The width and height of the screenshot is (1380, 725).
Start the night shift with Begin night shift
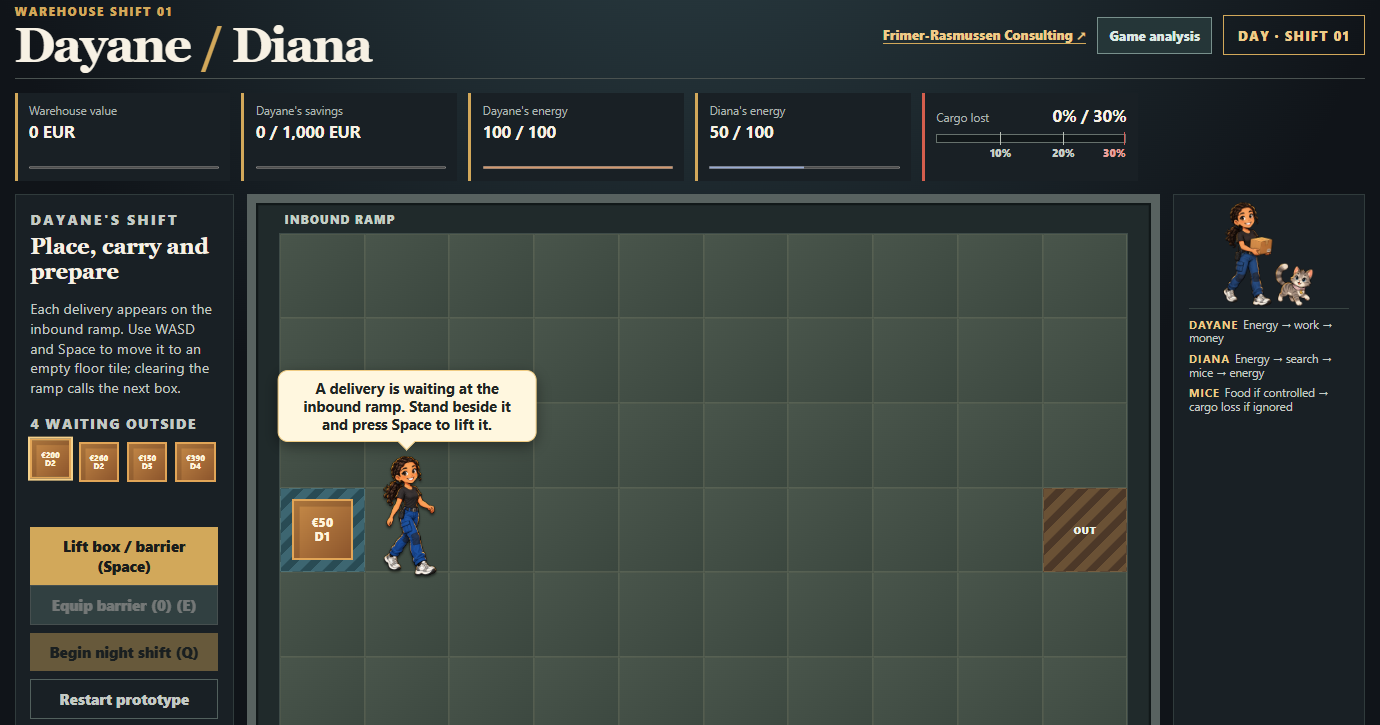124,652
